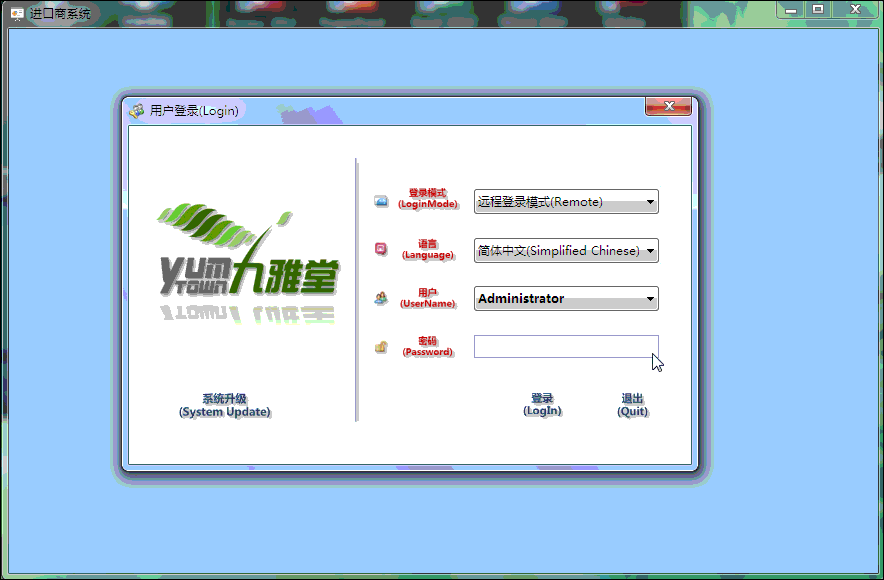Minimize the main application window

790,10
